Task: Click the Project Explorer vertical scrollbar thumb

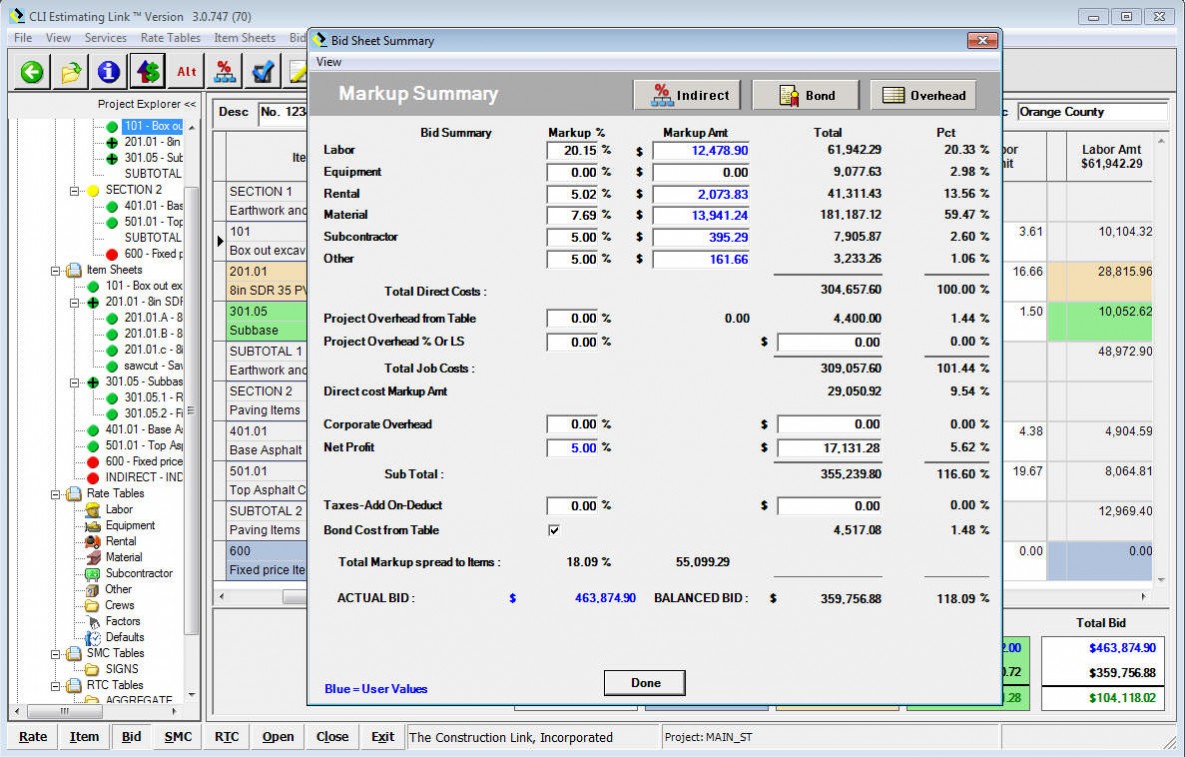Action: click(x=191, y=410)
